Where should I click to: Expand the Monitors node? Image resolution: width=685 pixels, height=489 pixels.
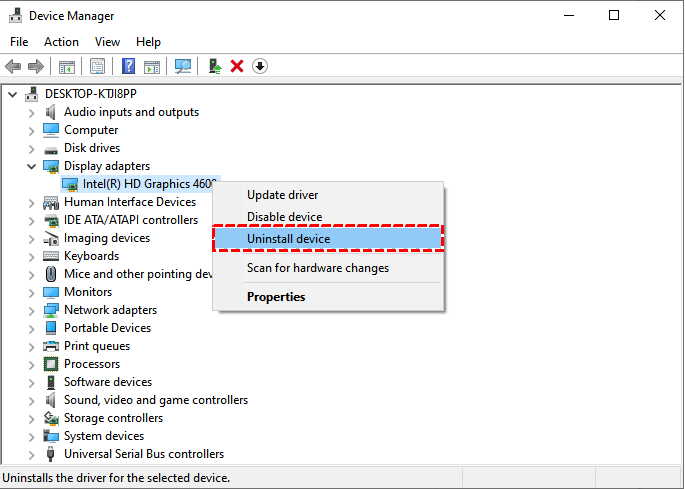coord(31,292)
